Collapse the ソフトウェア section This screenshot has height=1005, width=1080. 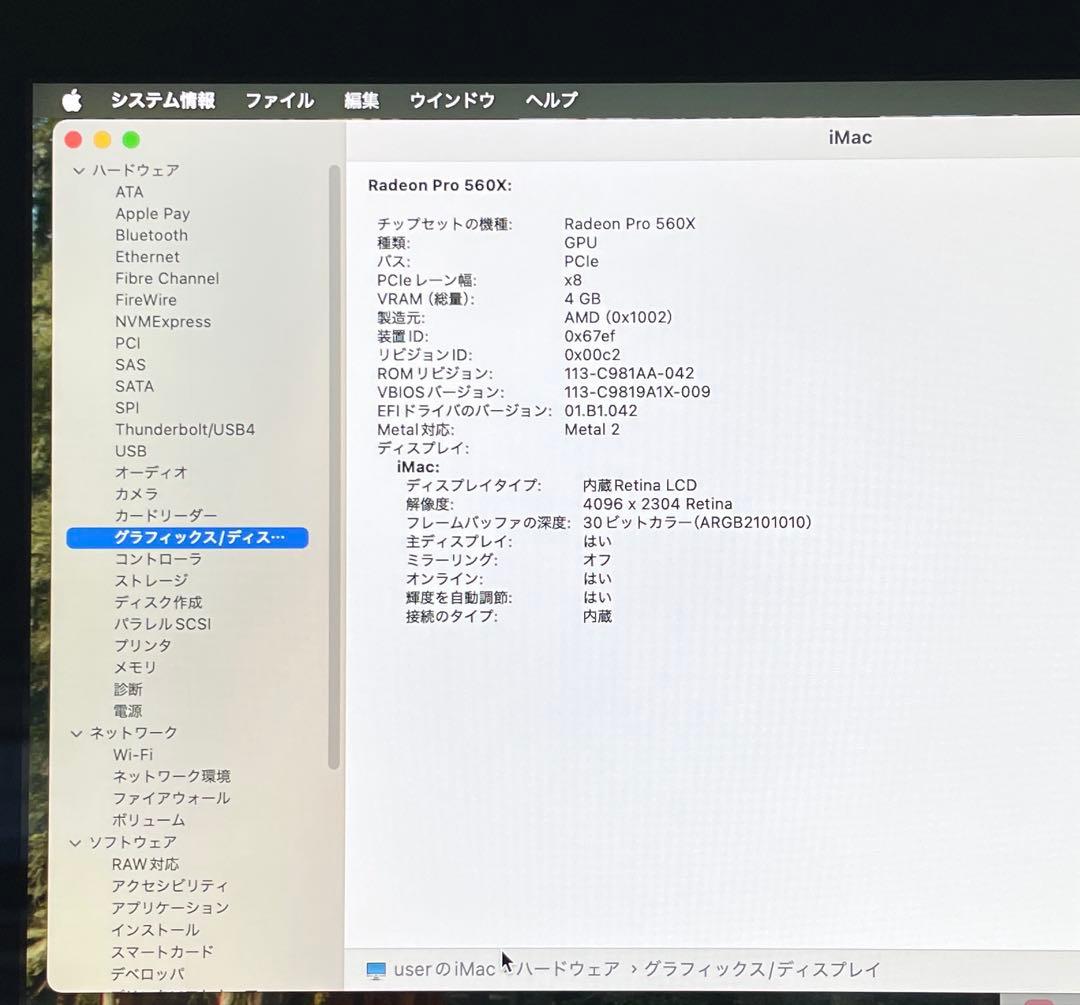click(x=78, y=842)
